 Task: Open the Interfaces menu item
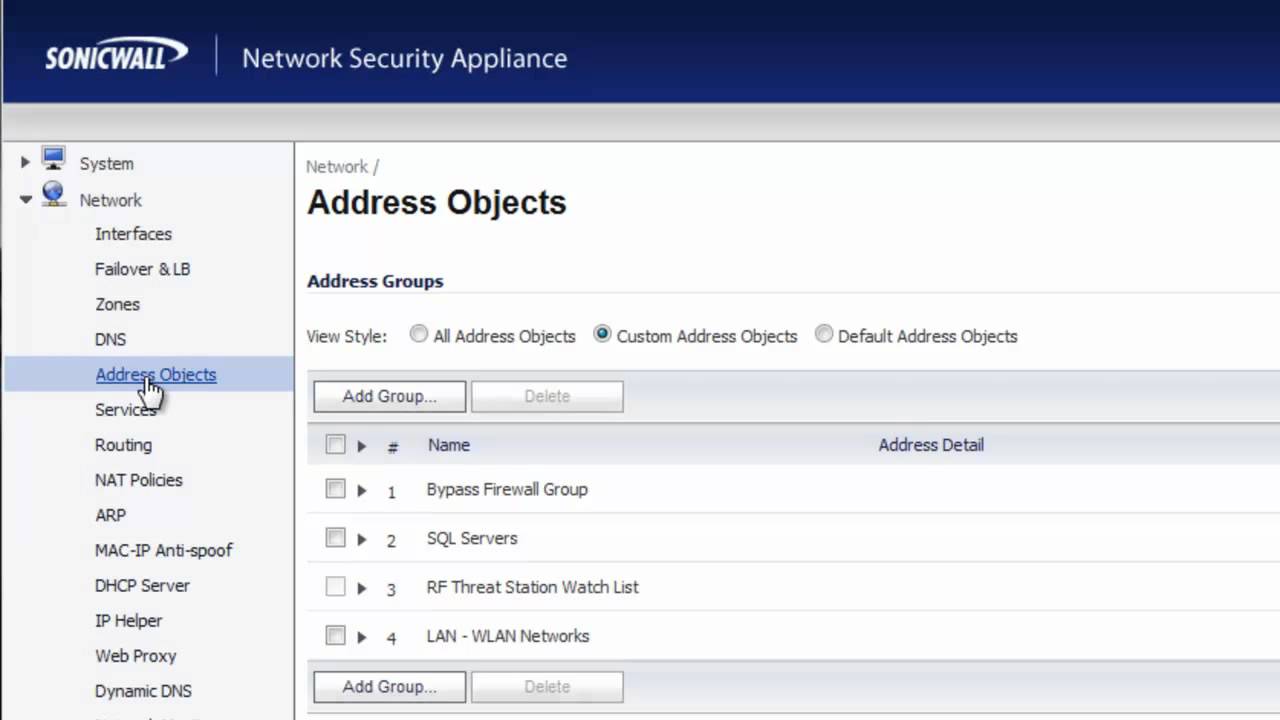pyautogui.click(x=133, y=234)
